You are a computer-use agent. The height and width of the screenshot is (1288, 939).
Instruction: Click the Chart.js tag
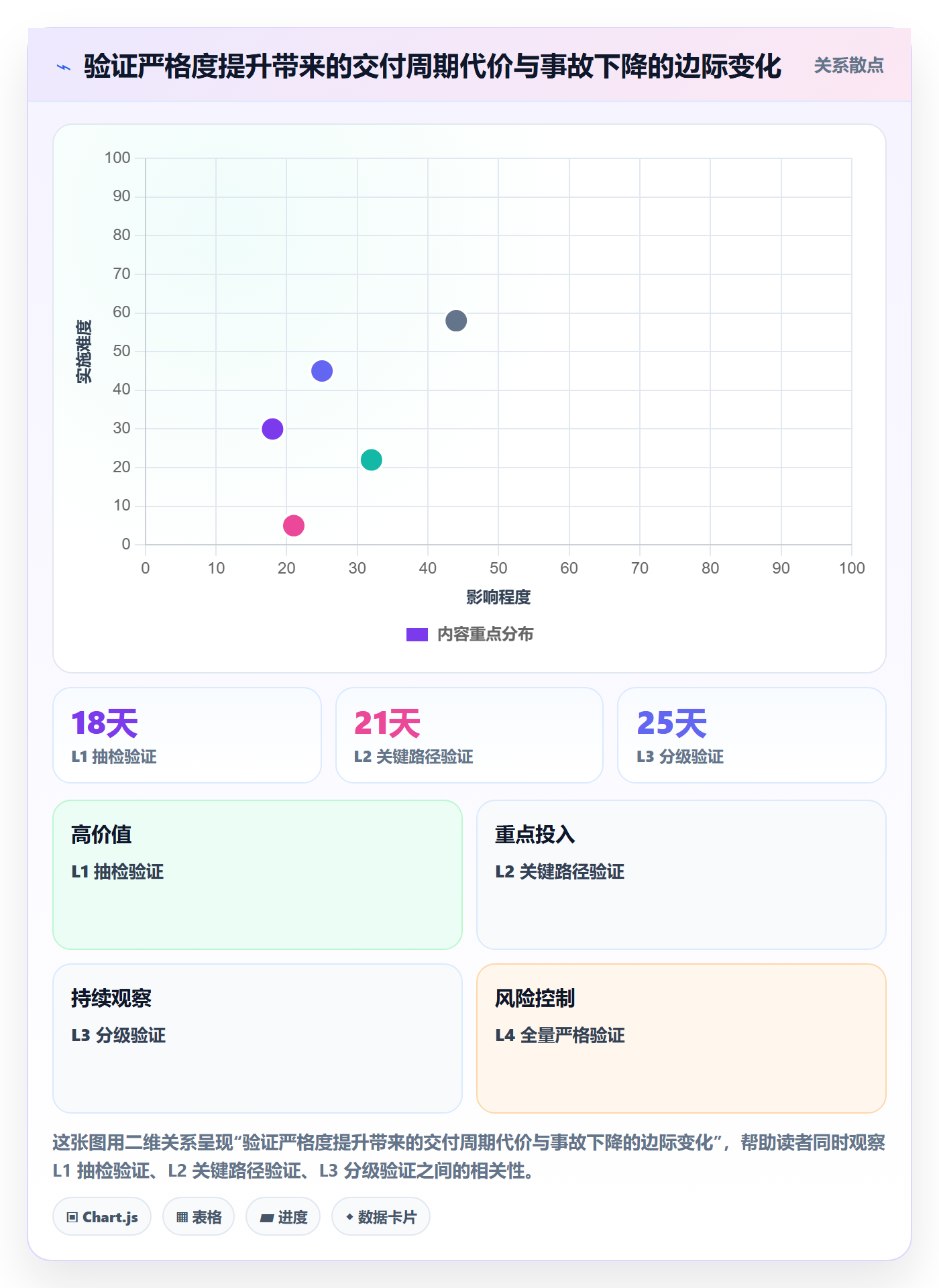point(102,1217)
